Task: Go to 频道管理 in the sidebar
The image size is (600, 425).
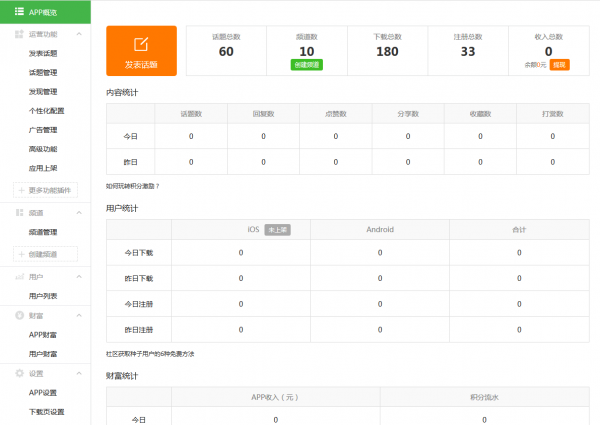Action: pyautogui.click(x=43, y=232)
